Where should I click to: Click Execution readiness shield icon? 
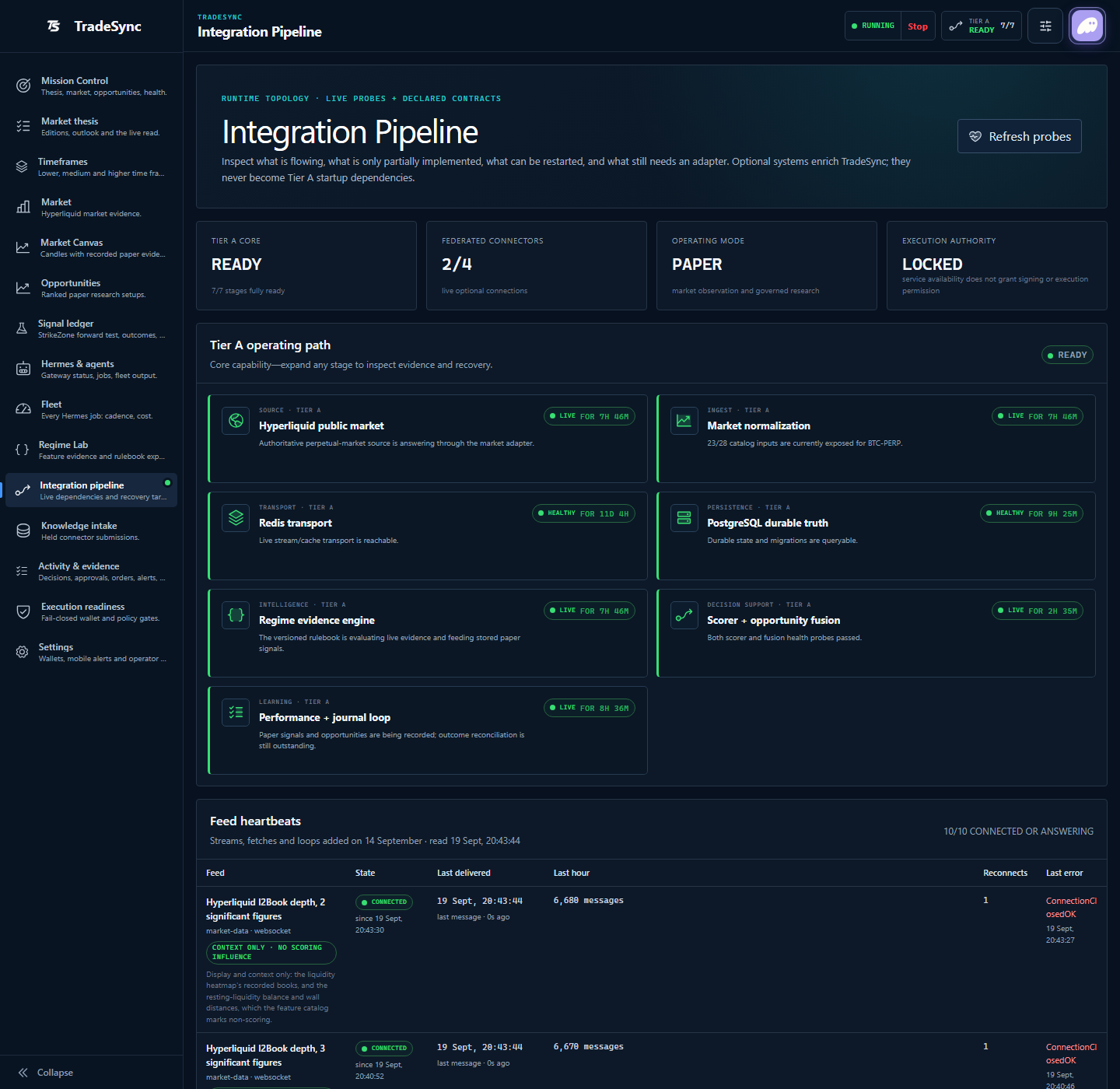(x=23, y=611)
